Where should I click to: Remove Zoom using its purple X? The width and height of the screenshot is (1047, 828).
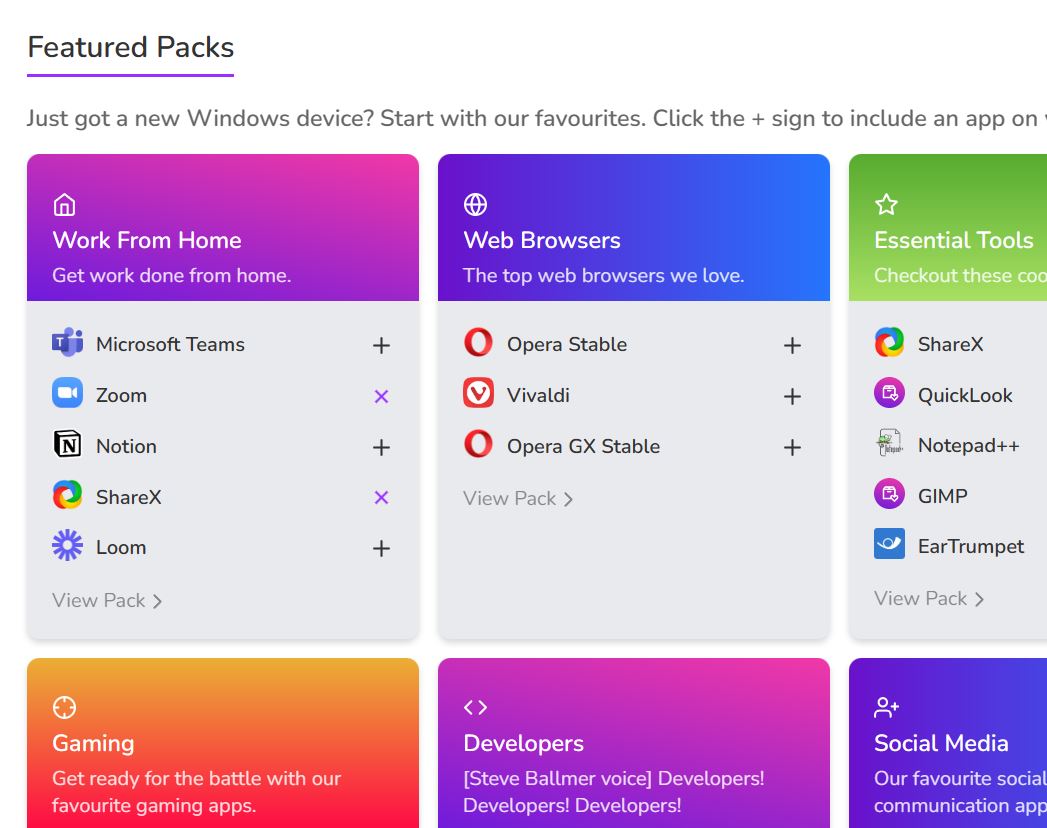(x=381, y=396)
